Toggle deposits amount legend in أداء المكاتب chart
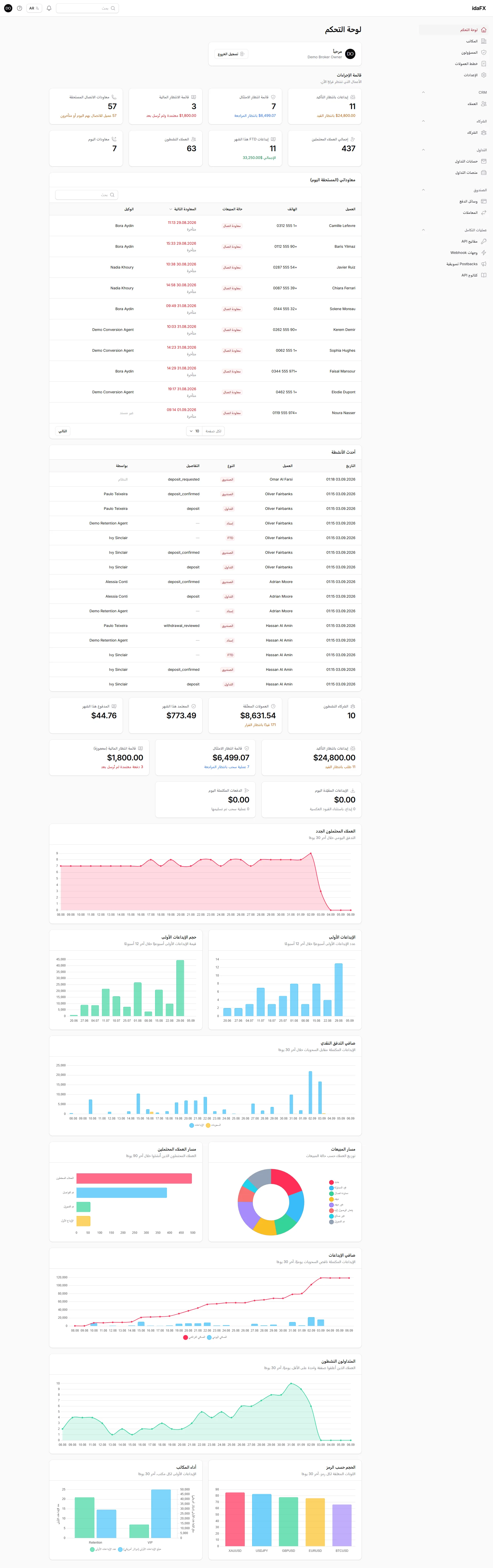 tap(140, 1549)
